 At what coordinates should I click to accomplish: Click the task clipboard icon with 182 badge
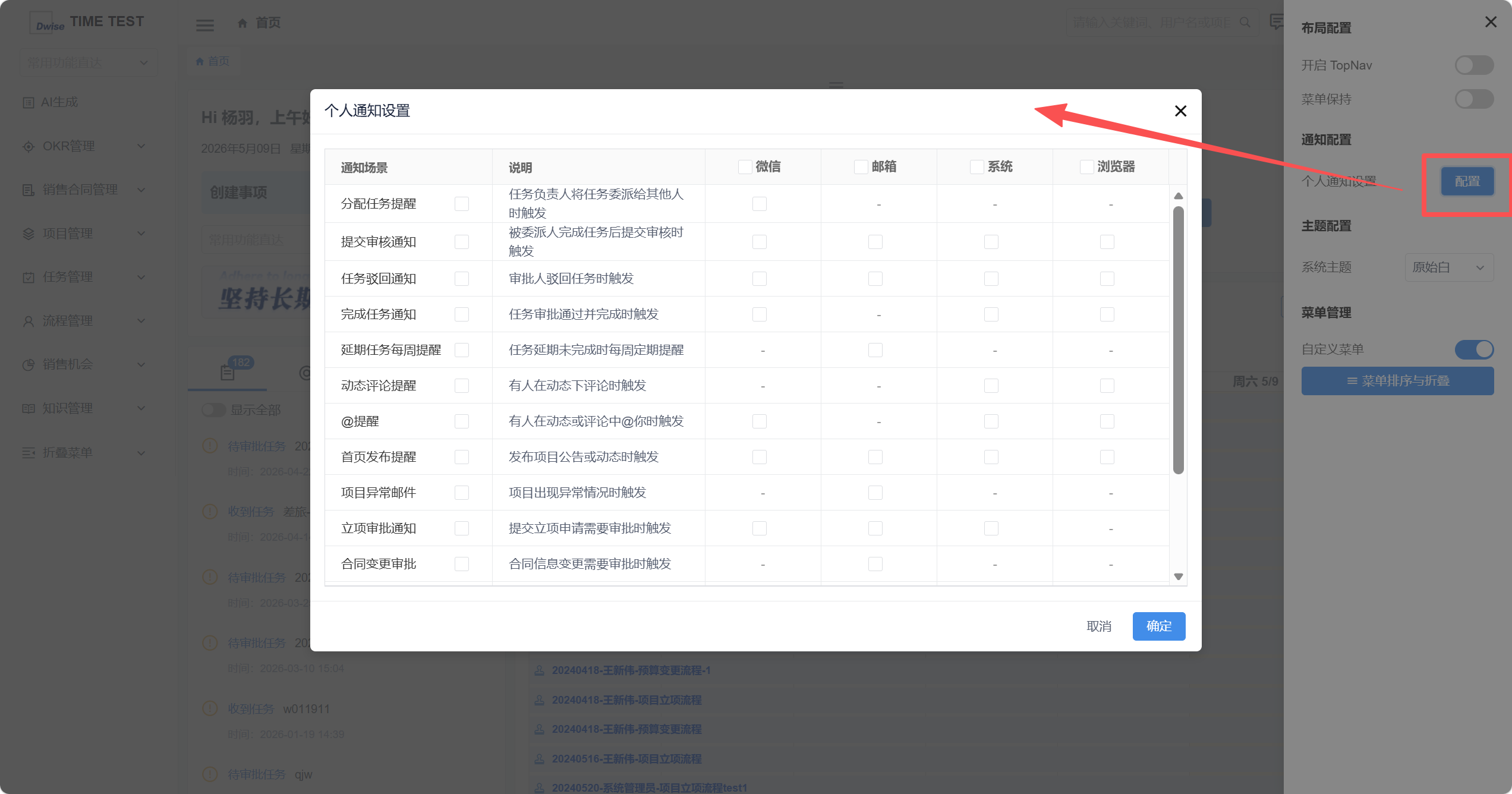(x=227, y=373)
